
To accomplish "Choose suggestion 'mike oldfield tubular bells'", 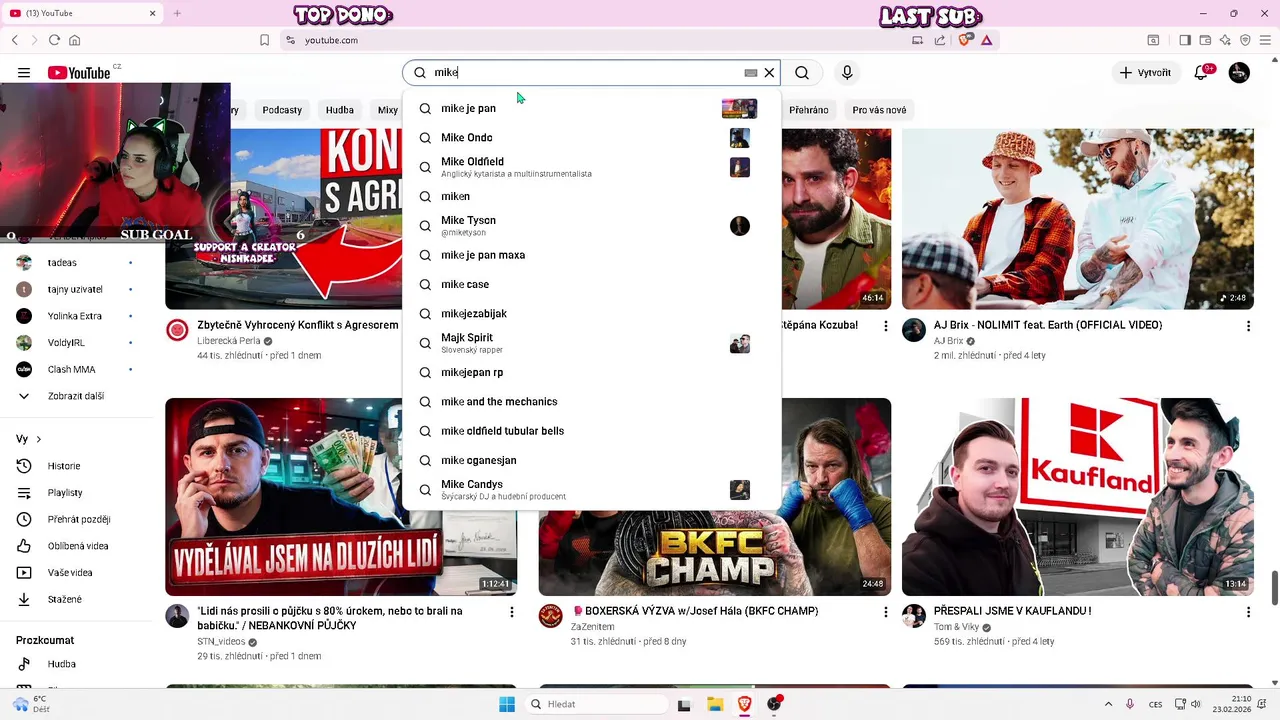I will pyautogui.click(x=591, y=431).
